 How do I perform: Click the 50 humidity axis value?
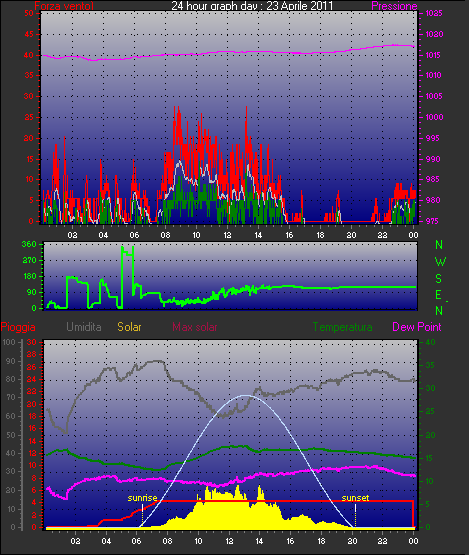tap(11, 435)
